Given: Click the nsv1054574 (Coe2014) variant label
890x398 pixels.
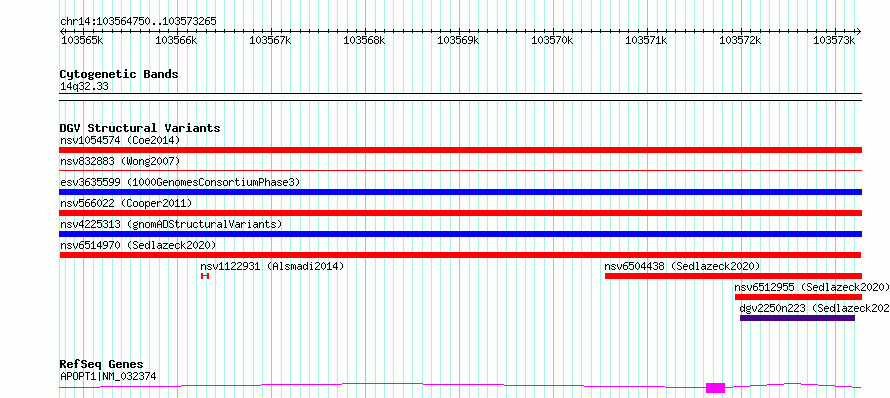Looking at the screenshot, I should (x=120, y=140).
